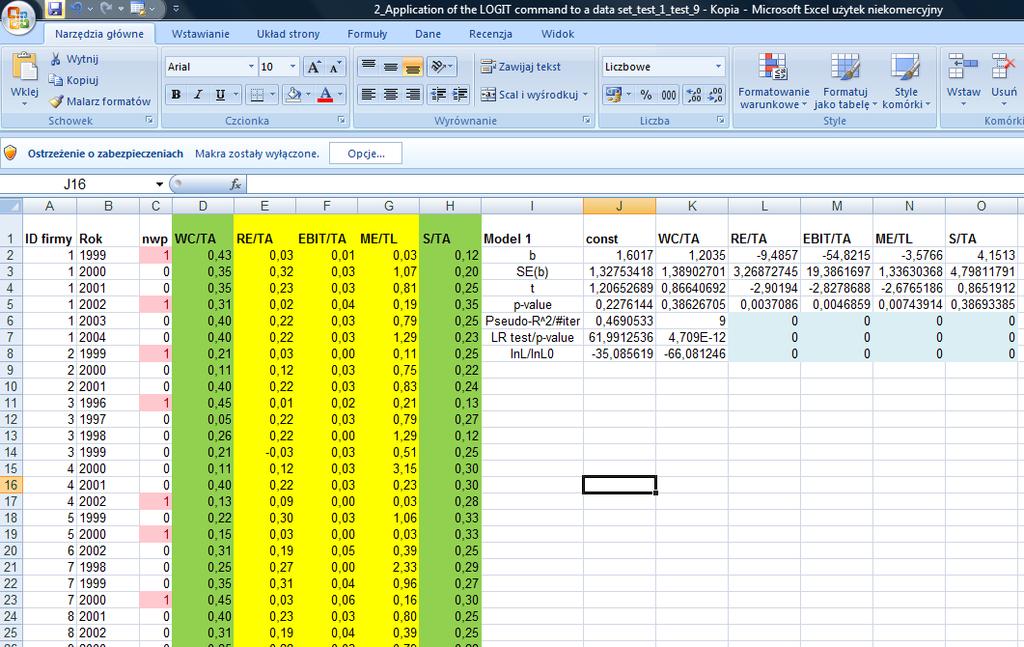
Task: Open the fx insert function dialog
Action: point(236,185)
